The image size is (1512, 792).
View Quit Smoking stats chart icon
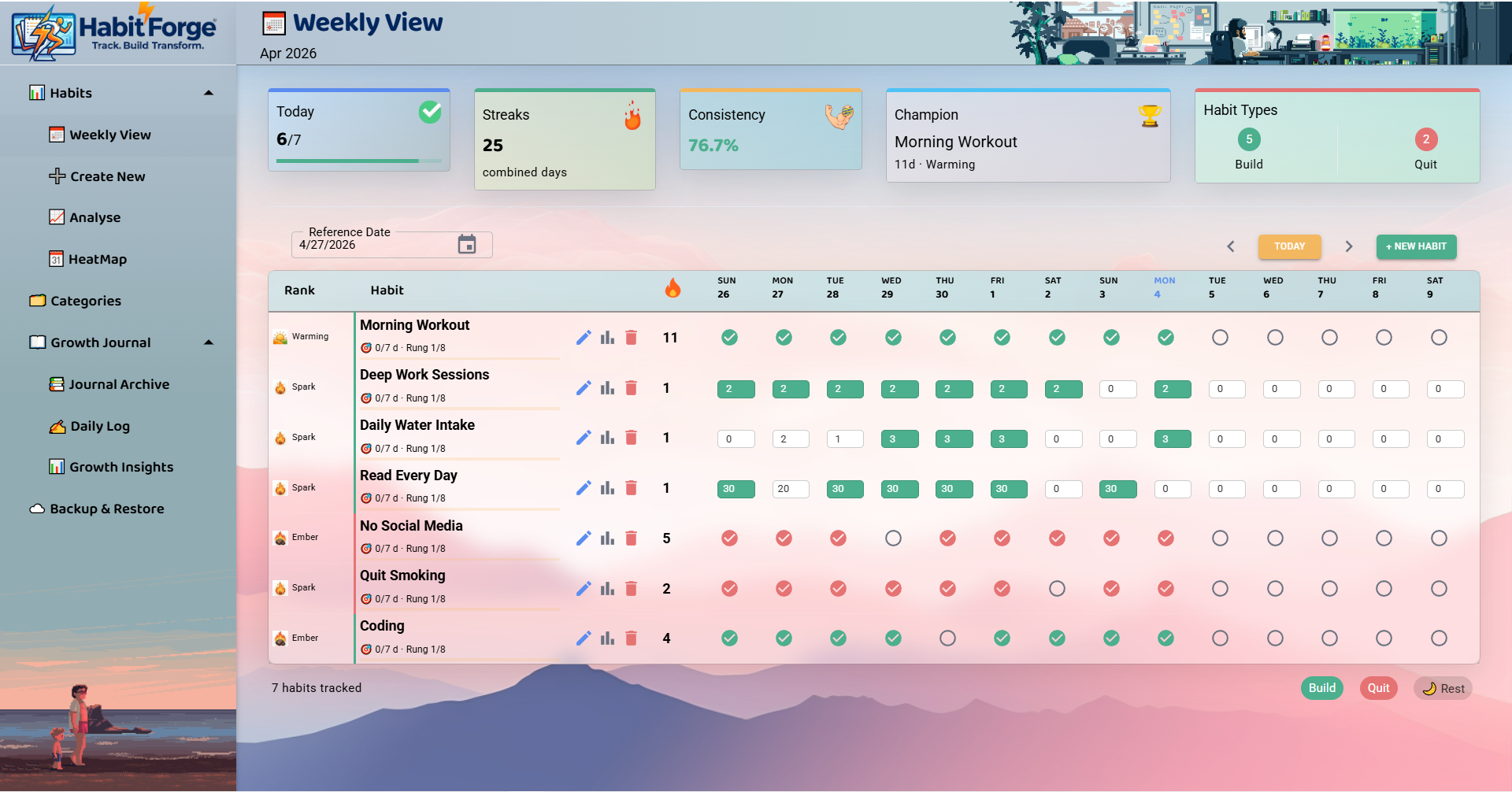pos(607,589)
